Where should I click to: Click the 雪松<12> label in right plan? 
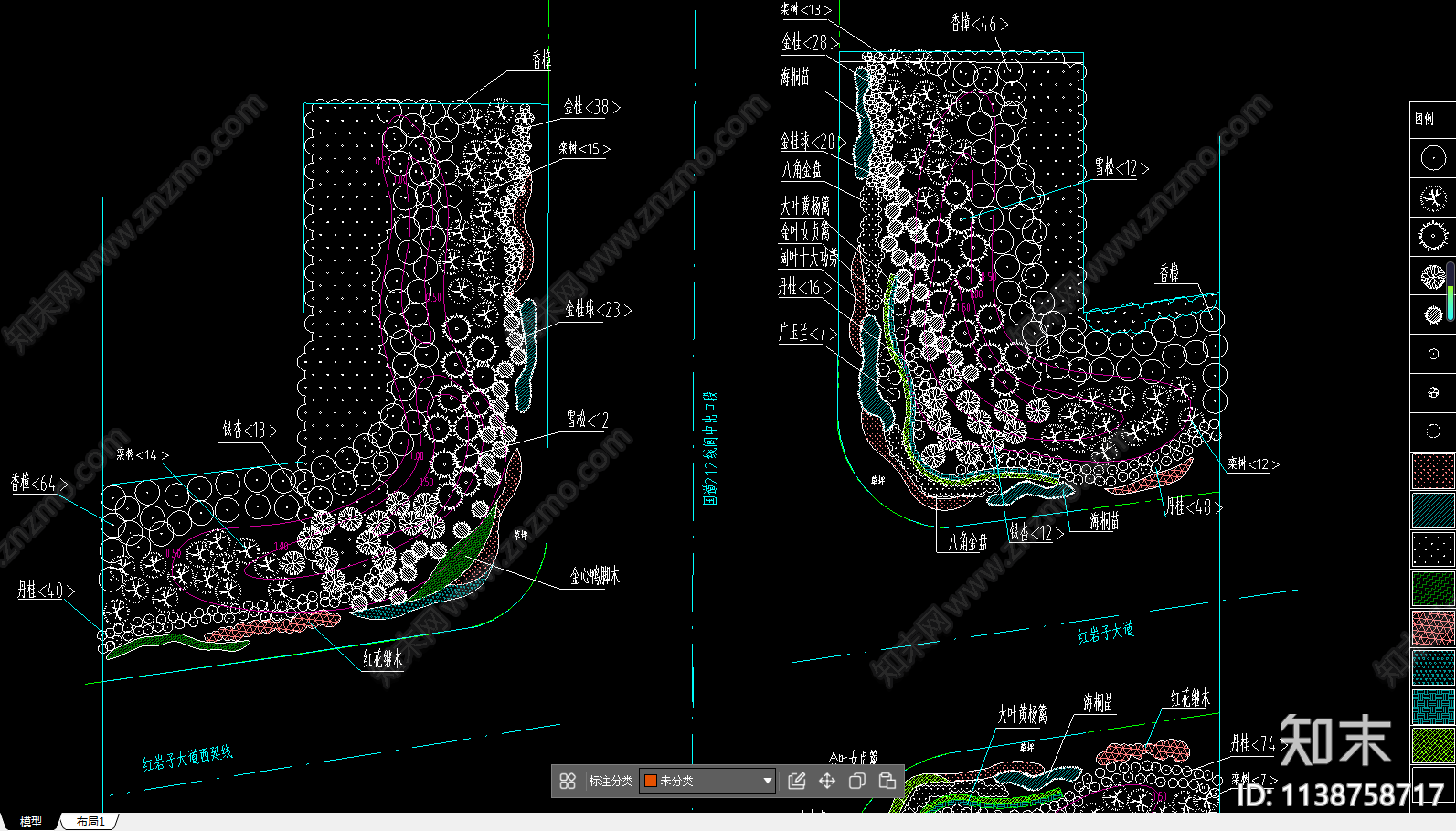click(1121, 168)
